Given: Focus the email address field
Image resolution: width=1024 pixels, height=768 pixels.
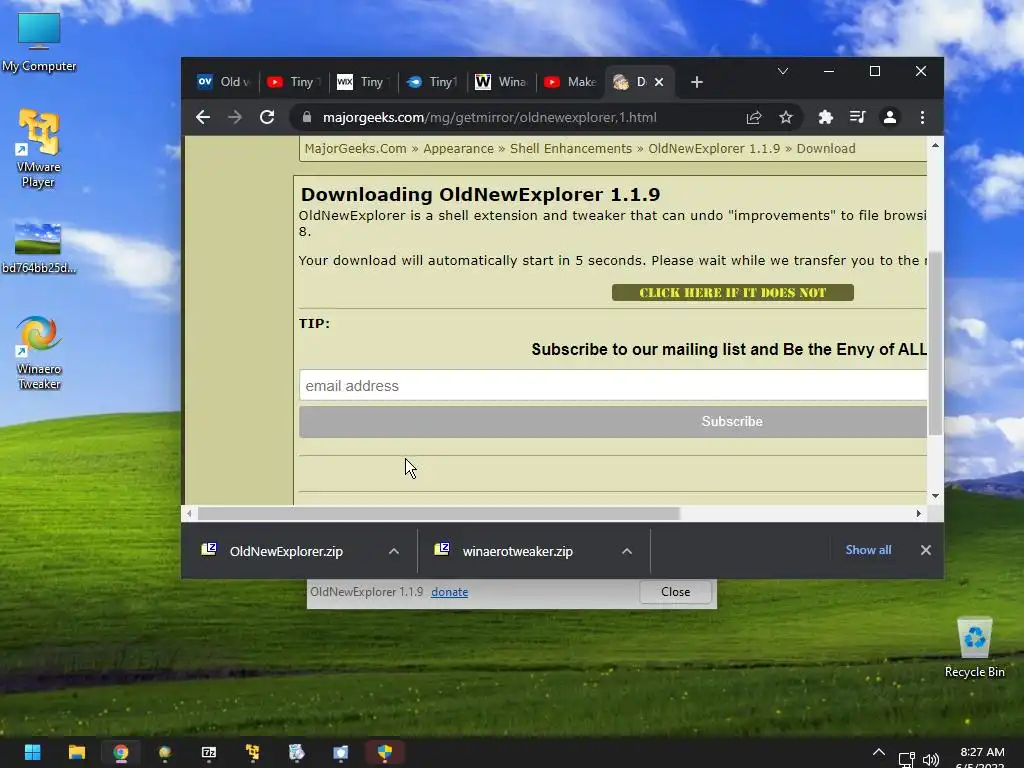Looking at the screenshot, I should click(613, 385).
